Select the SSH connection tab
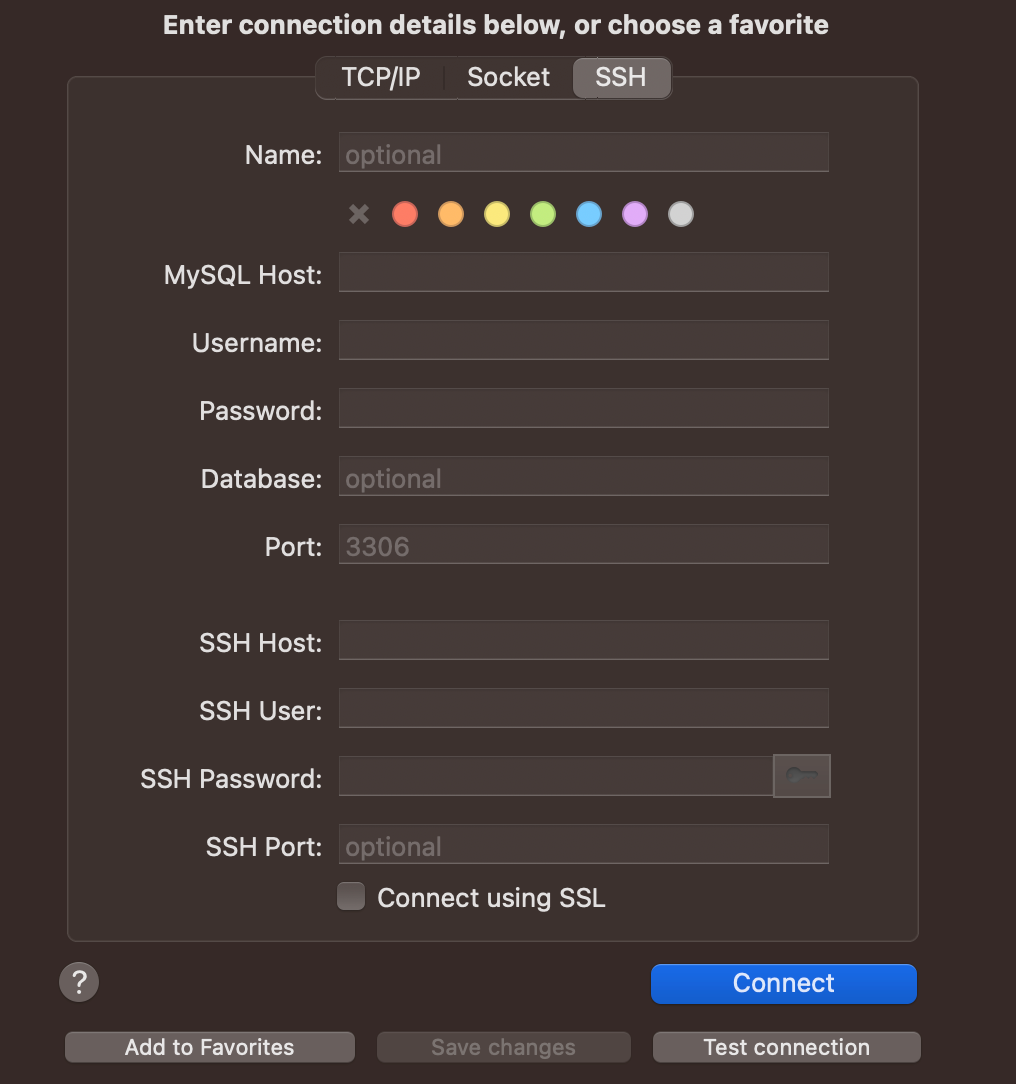 pyautogui.click(x=620, y=78)
